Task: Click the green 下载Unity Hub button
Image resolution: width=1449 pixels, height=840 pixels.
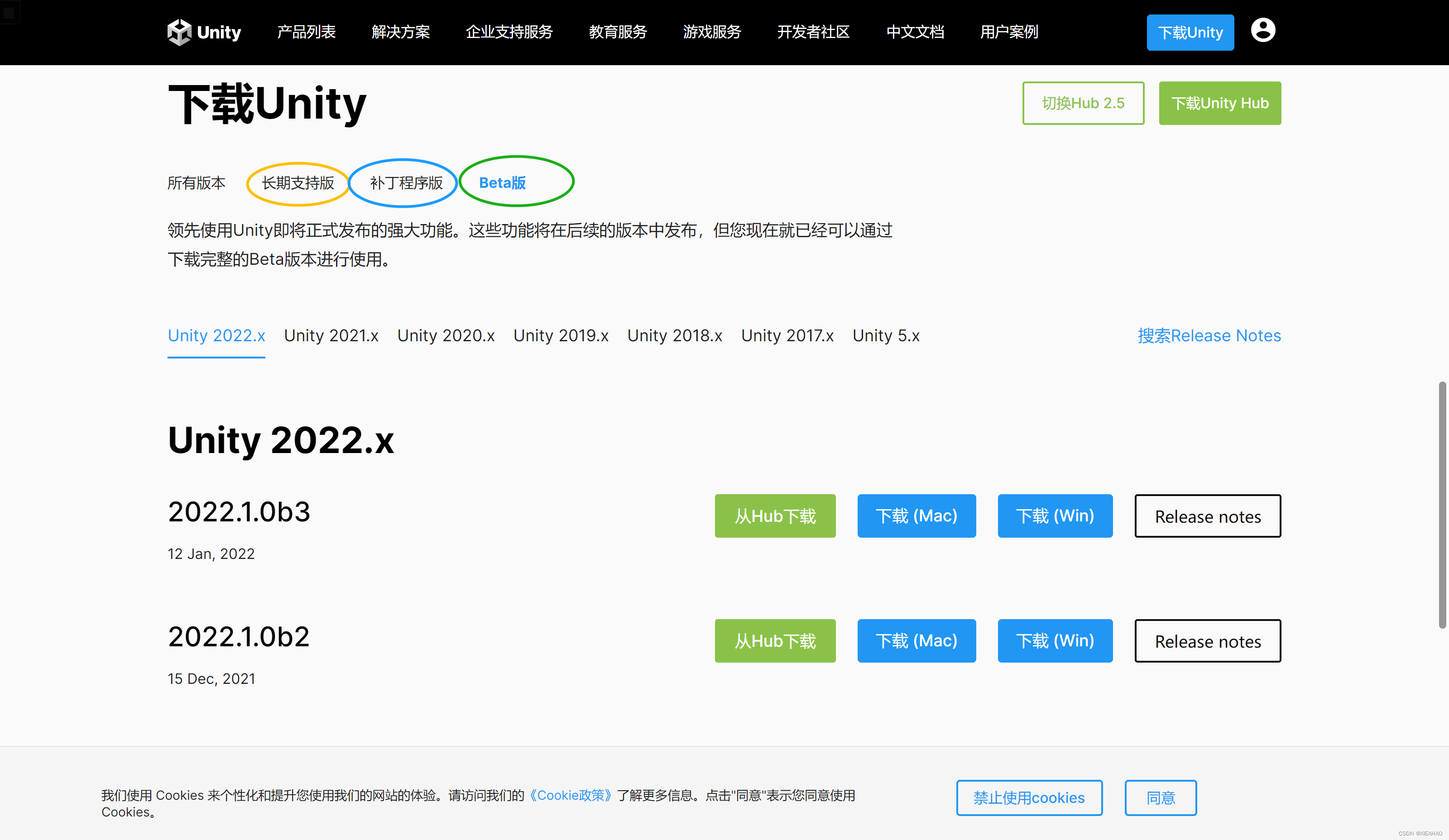Action: (x=1219, y=104)
